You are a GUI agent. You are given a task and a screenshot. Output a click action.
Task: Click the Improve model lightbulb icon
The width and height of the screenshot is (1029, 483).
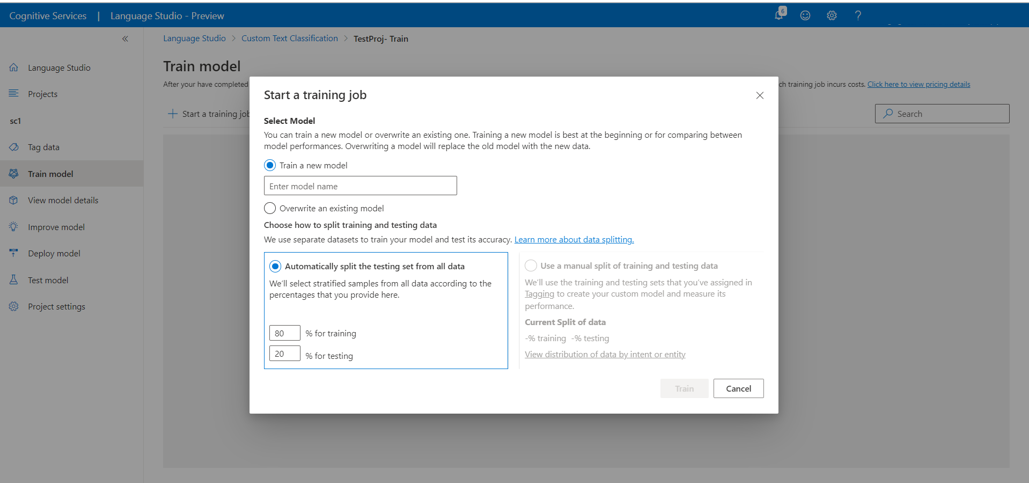(14, 226)
